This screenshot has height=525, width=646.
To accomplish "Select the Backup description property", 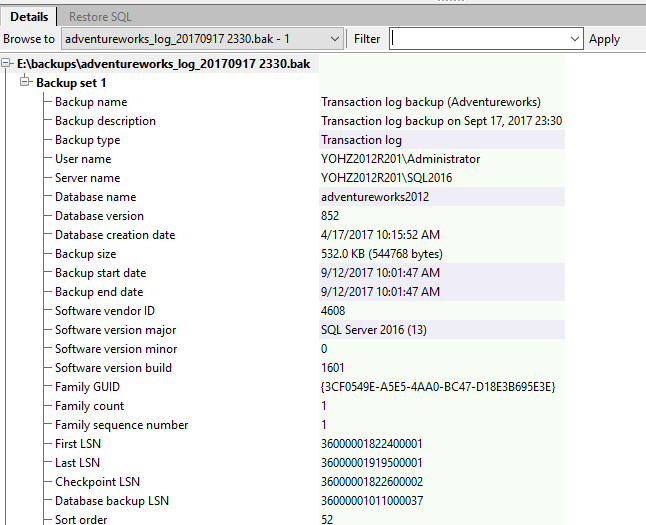I will pos(105,121).
